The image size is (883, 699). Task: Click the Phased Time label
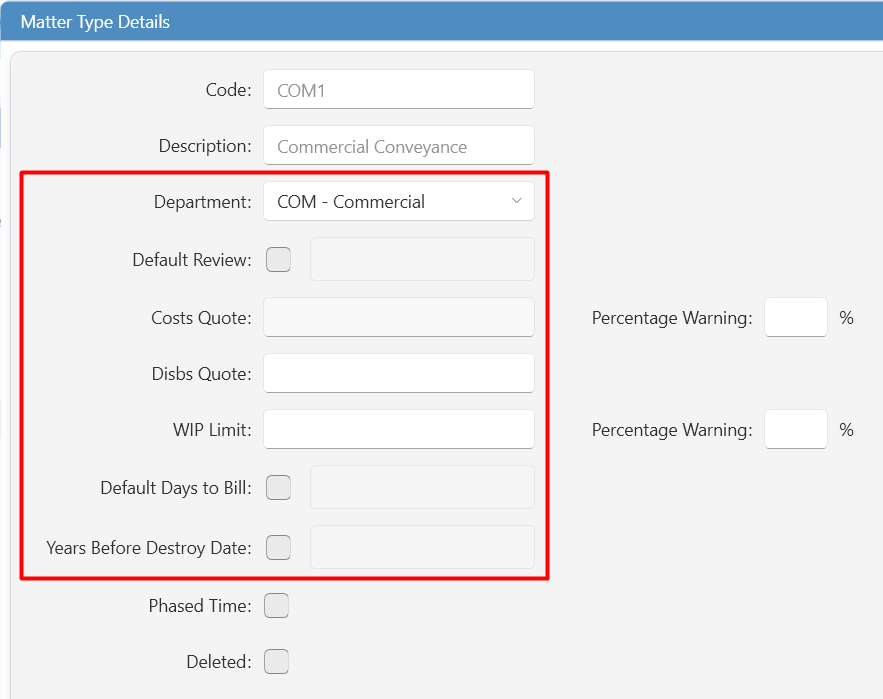coord(200,605)
